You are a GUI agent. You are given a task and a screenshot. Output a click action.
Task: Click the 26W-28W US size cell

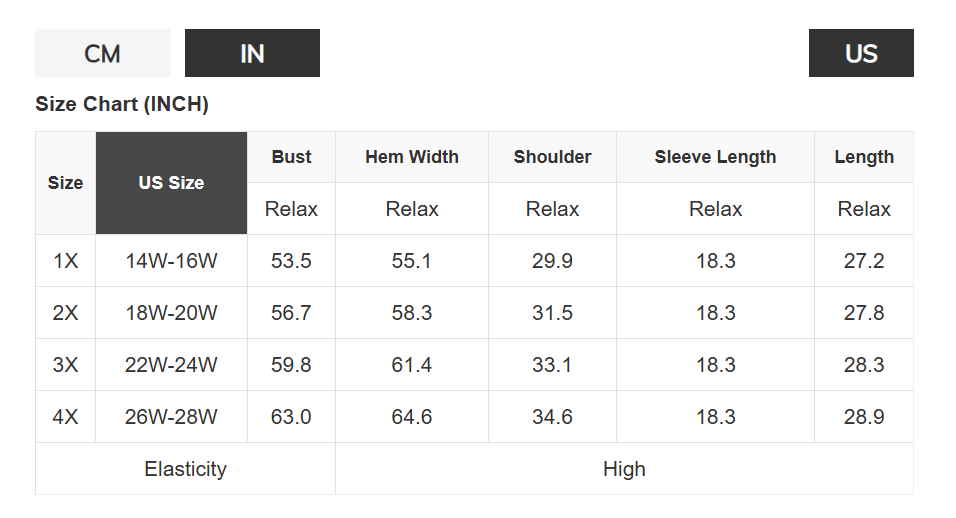point(171,417)
